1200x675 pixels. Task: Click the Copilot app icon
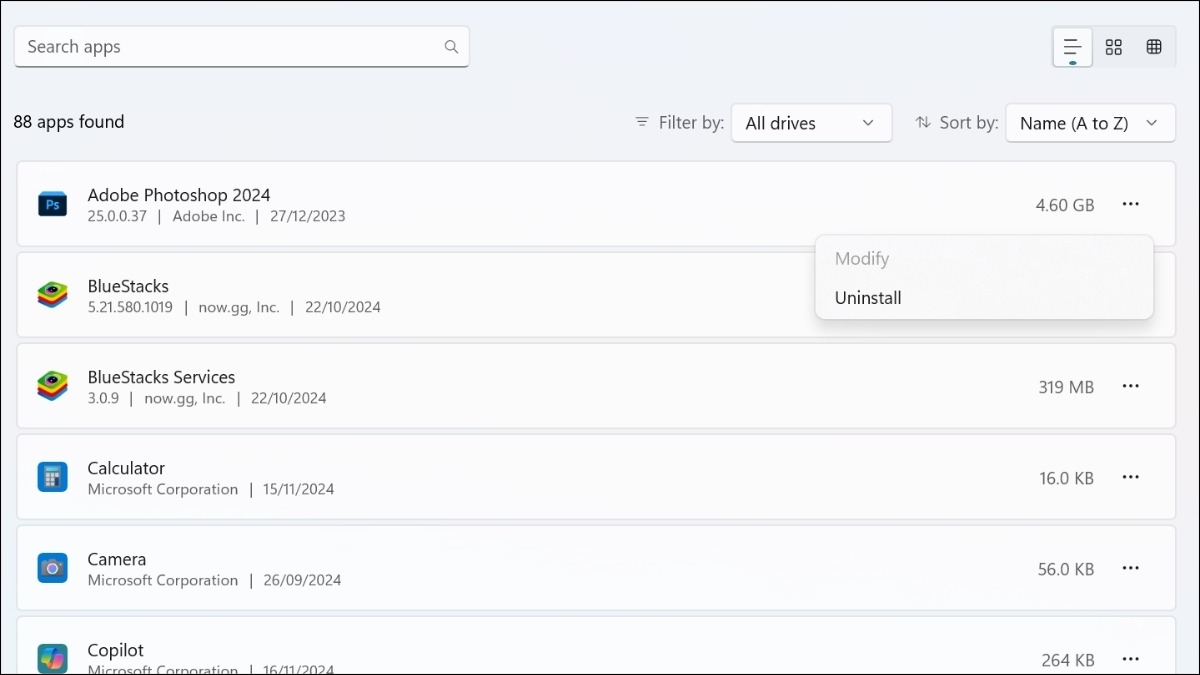pos(52,659)
